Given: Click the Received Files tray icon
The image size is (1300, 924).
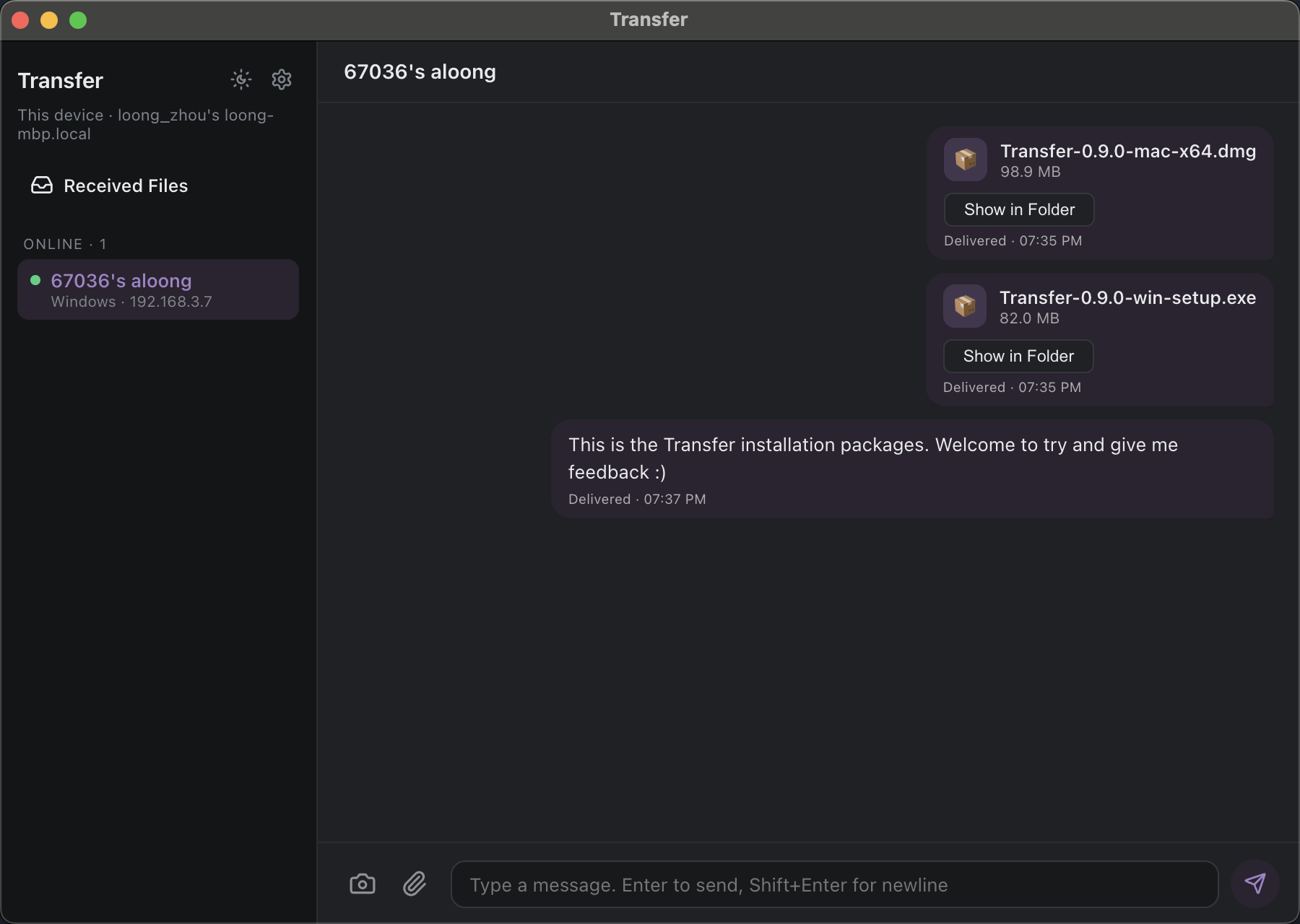Looking at the screenshot, I should pos(42,186).
